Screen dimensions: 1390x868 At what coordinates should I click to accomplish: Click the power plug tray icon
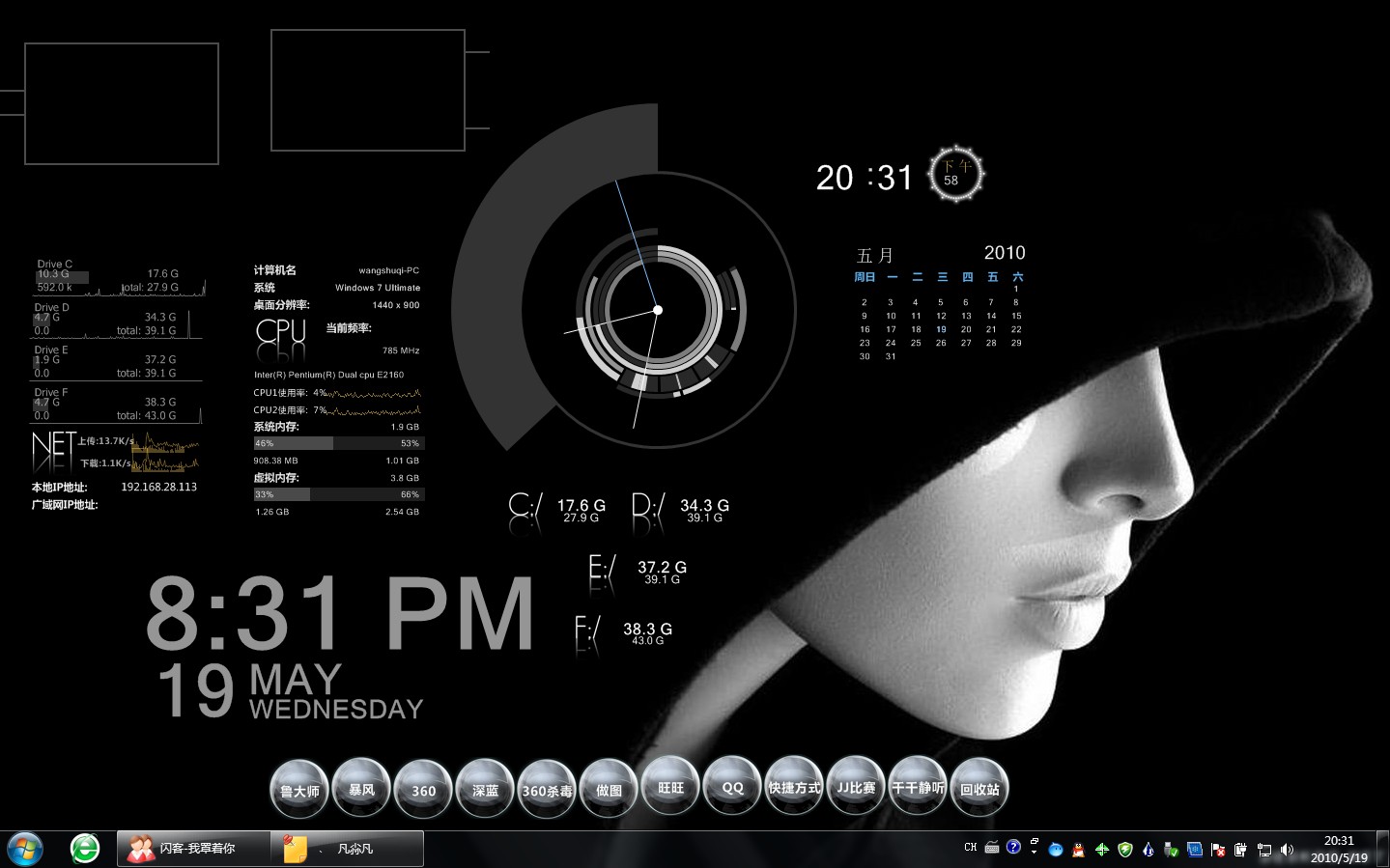click(x=1240, y=850)
